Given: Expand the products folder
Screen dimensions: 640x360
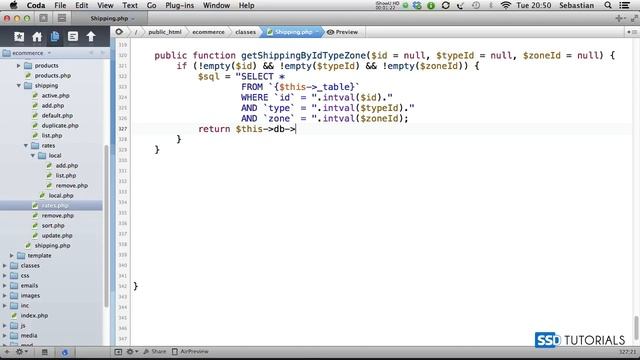Looking at the screenshot, I should tap(18, 65).
